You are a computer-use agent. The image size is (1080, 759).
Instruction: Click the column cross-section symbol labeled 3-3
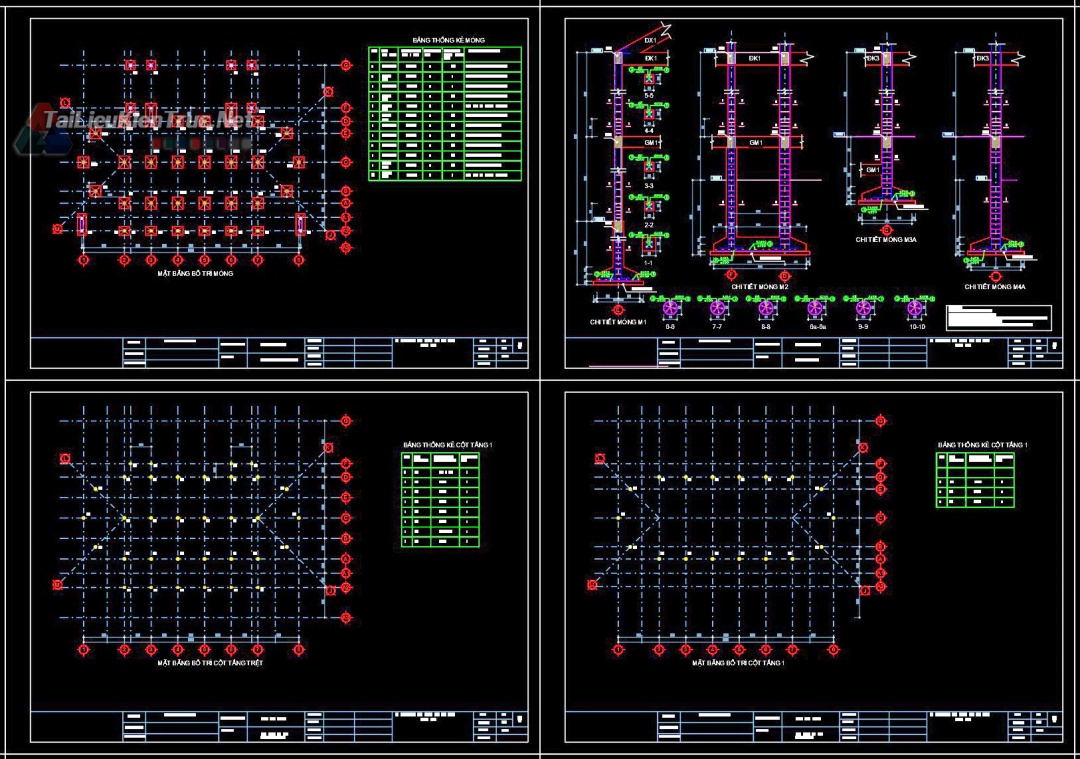pos(649,166)
